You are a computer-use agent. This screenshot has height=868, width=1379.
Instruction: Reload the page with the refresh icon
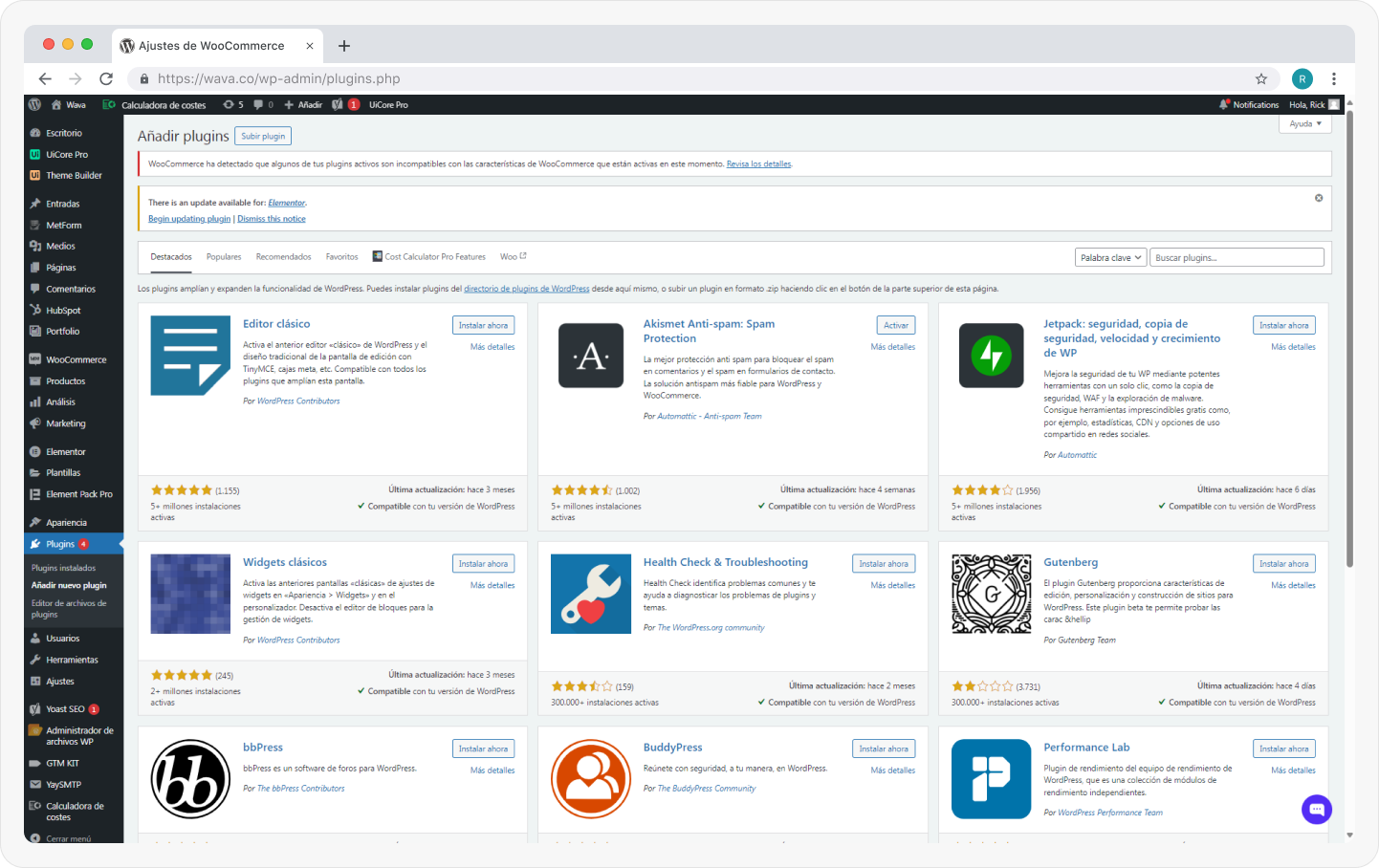point(106,78)
